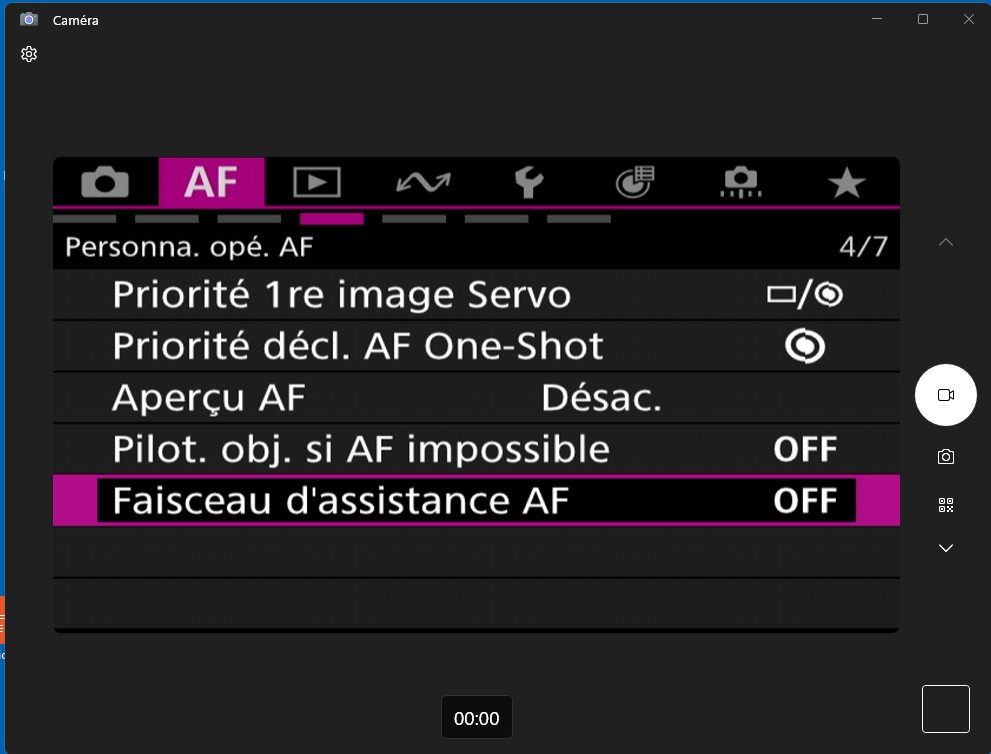Expand camera modes with up chevron
991x754 pixels.
click(x=946, y=242)
